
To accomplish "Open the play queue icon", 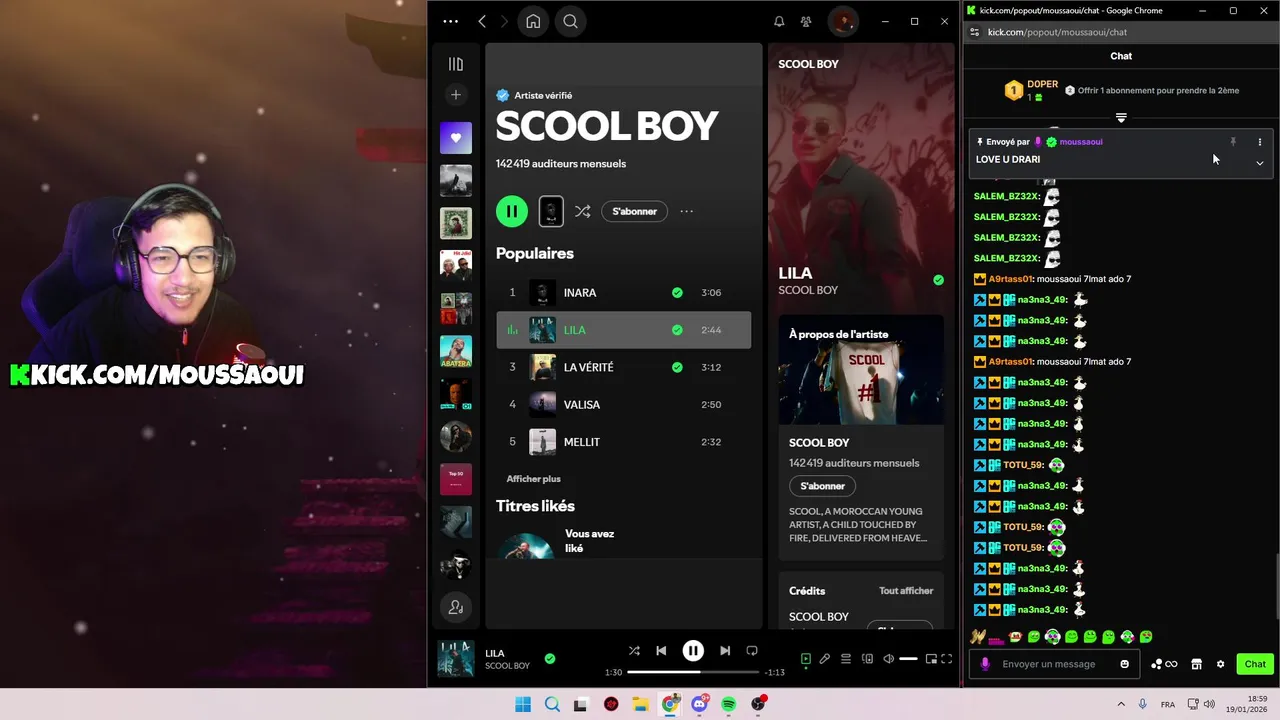I will pyautogui.click(x=846, y=659).
